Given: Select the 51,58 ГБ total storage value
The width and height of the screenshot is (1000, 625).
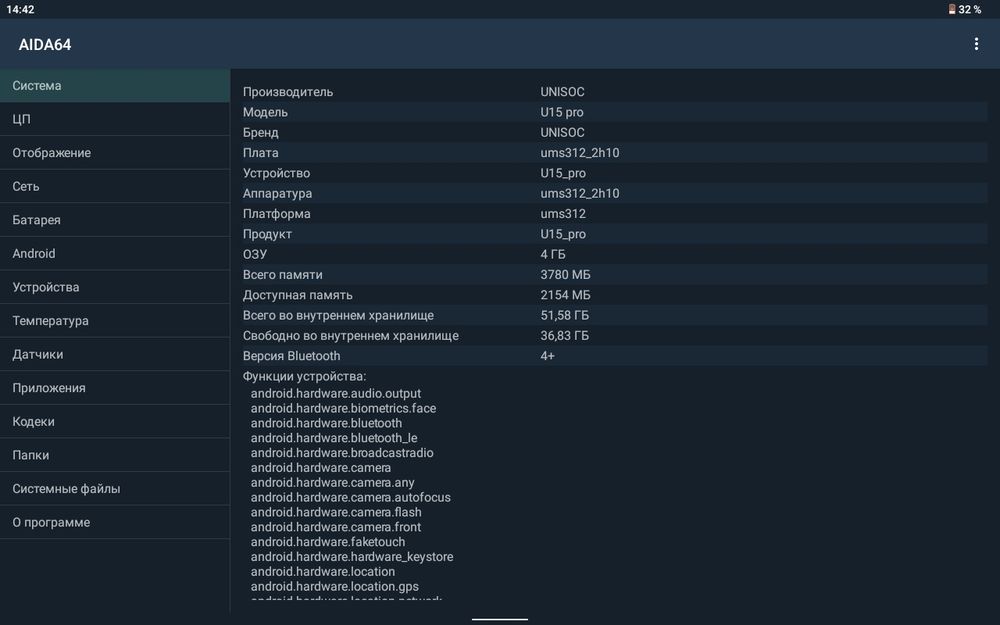Looking at the screenshot, I should click(564, 316).
